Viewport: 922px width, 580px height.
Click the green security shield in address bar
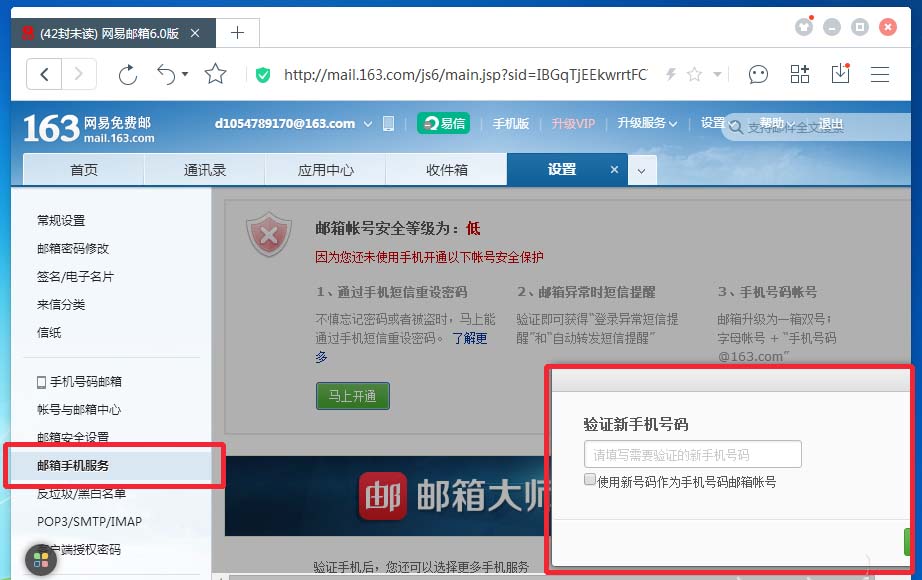coord(262,74)
